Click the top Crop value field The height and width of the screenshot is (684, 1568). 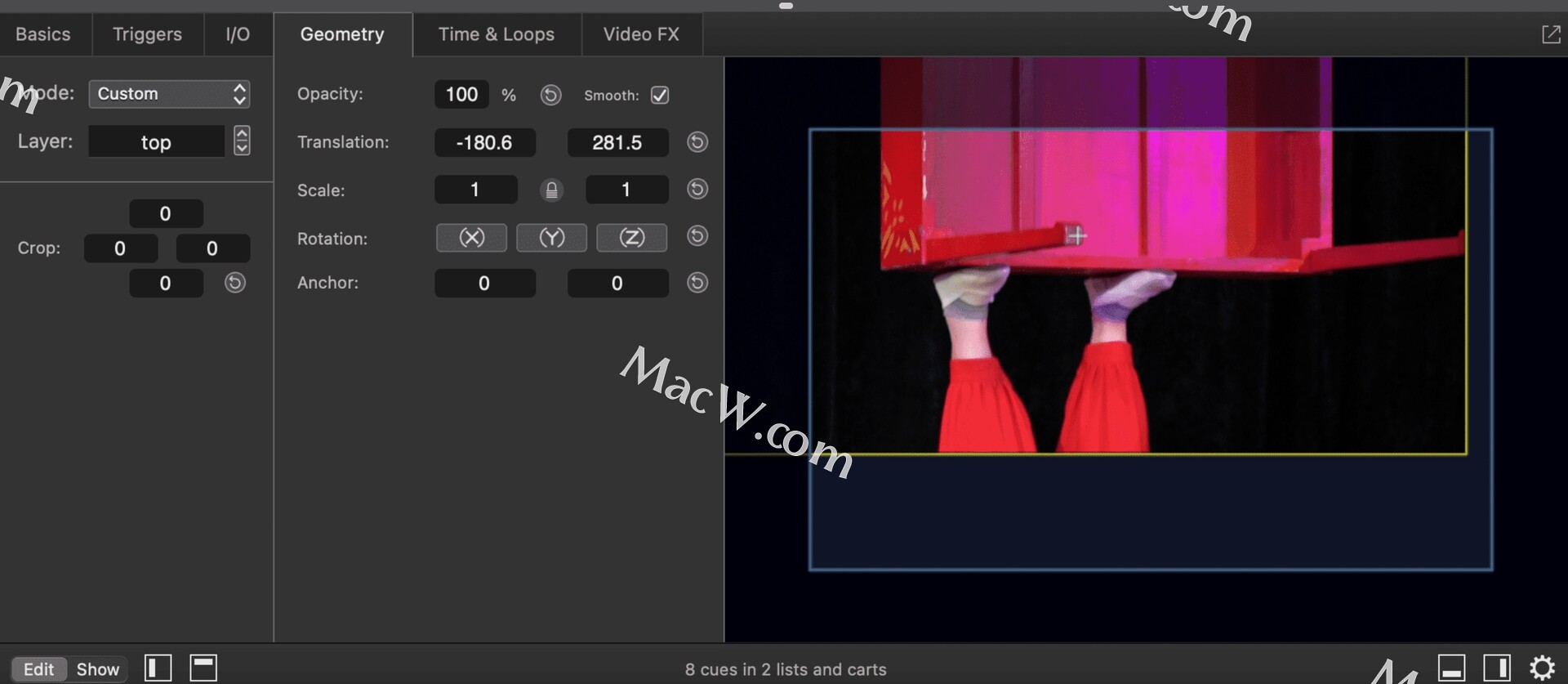(x=166, y=214)
